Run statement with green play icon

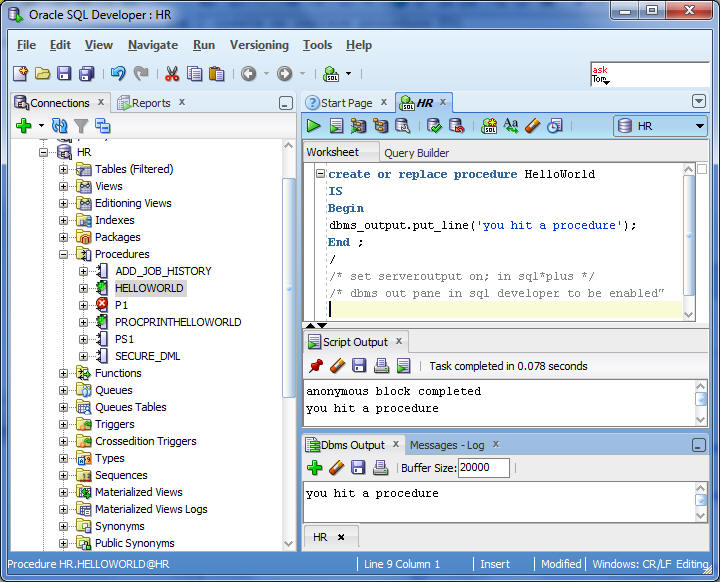click(x=314, y=125)
